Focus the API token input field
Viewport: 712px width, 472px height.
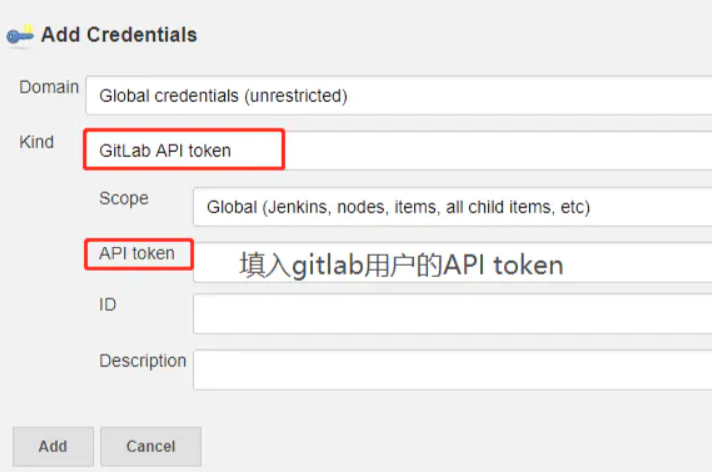coord(452,263)
